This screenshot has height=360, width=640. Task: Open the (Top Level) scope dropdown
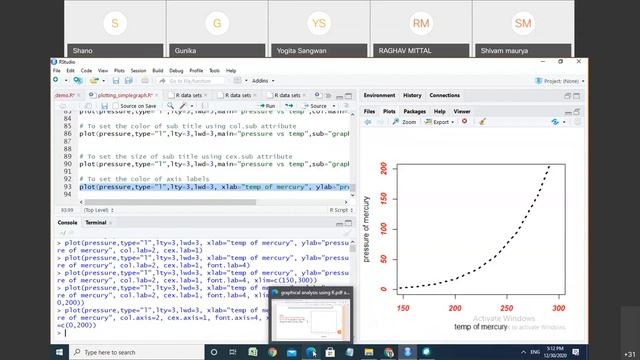98,210
